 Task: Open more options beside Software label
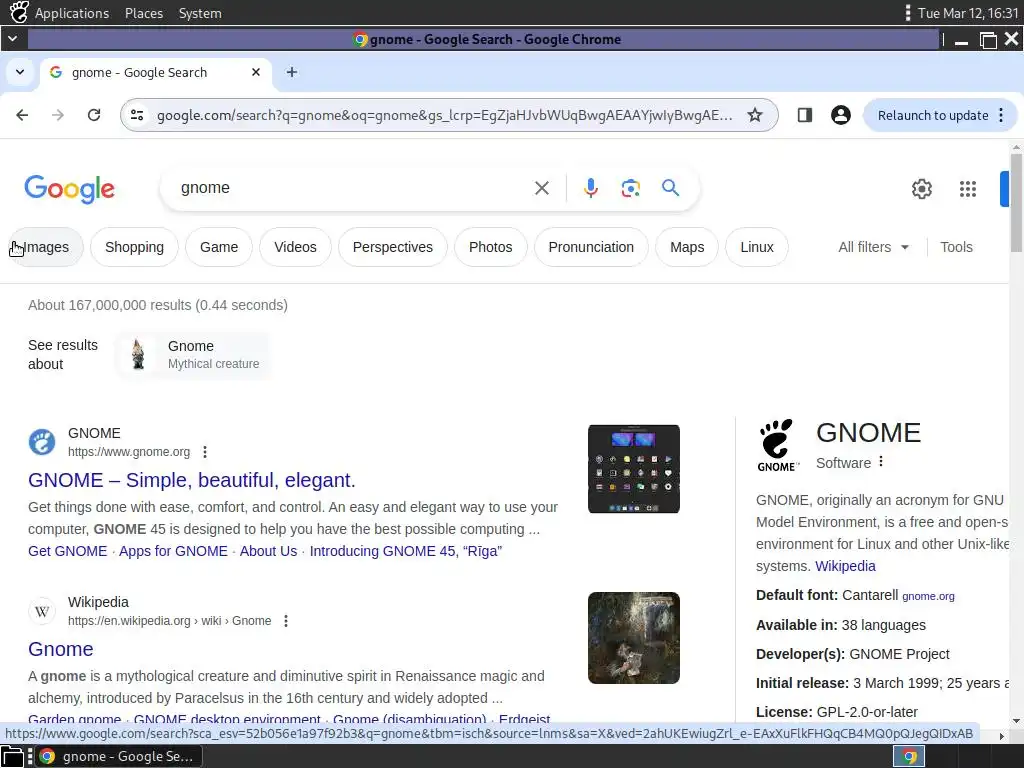[881, 462]
